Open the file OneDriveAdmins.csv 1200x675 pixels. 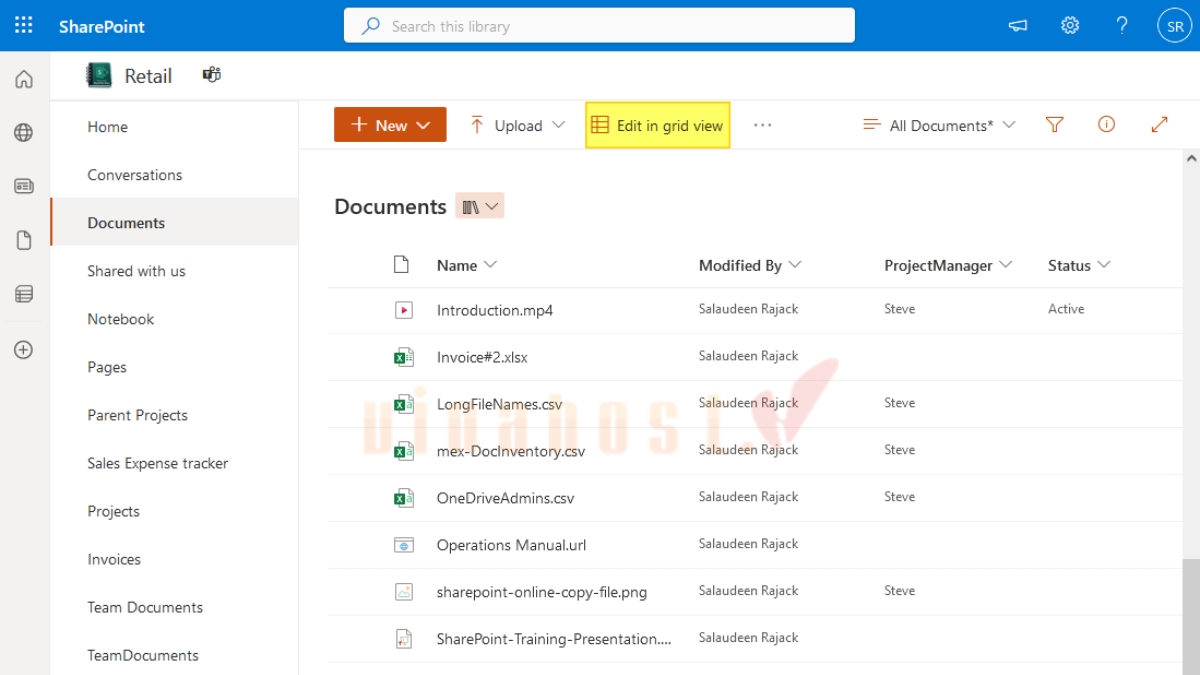point(506,498)
